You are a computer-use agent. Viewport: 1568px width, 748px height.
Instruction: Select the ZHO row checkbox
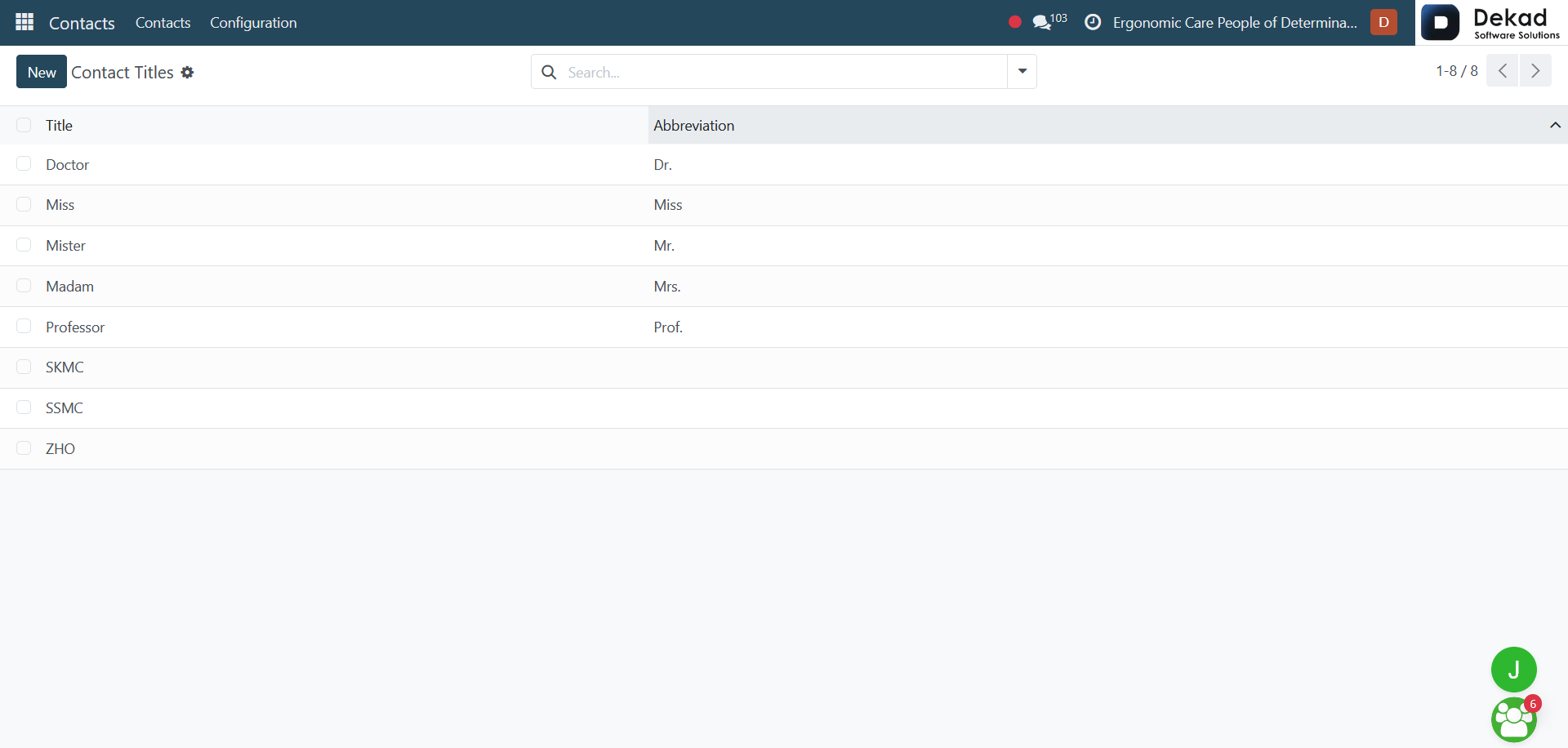click(x=24, y=448)
